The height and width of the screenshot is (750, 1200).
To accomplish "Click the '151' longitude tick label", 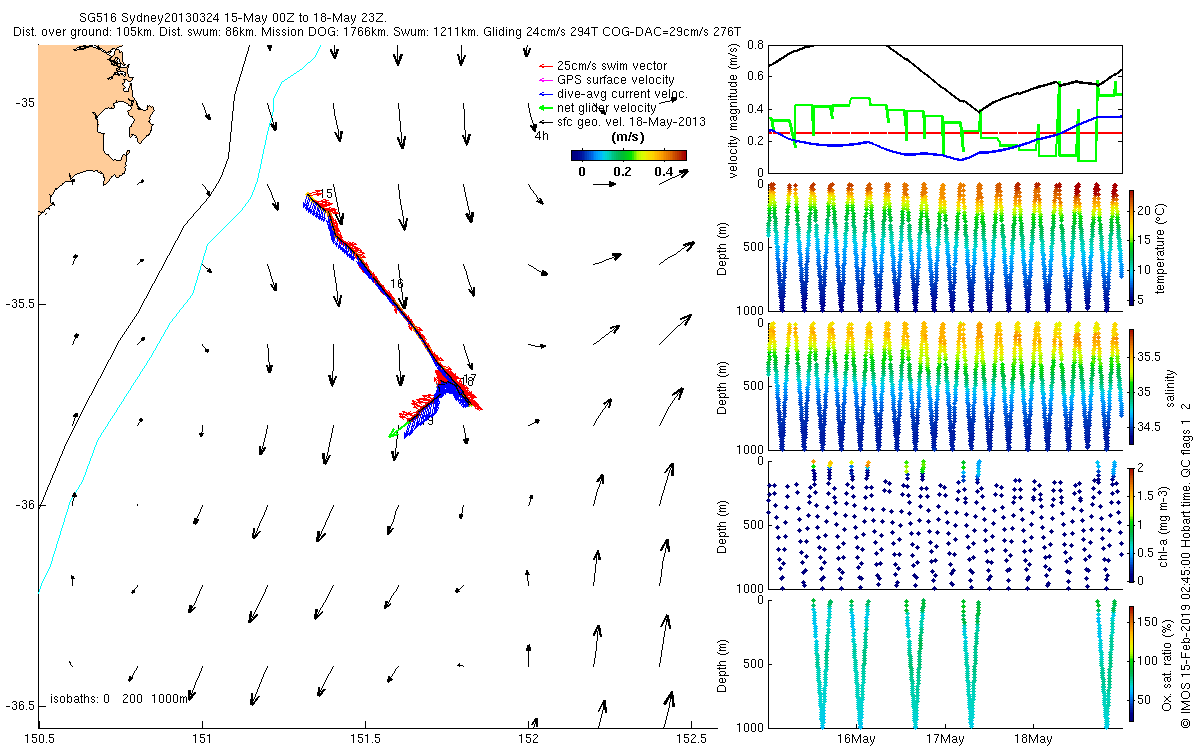I will click(201, 739).
